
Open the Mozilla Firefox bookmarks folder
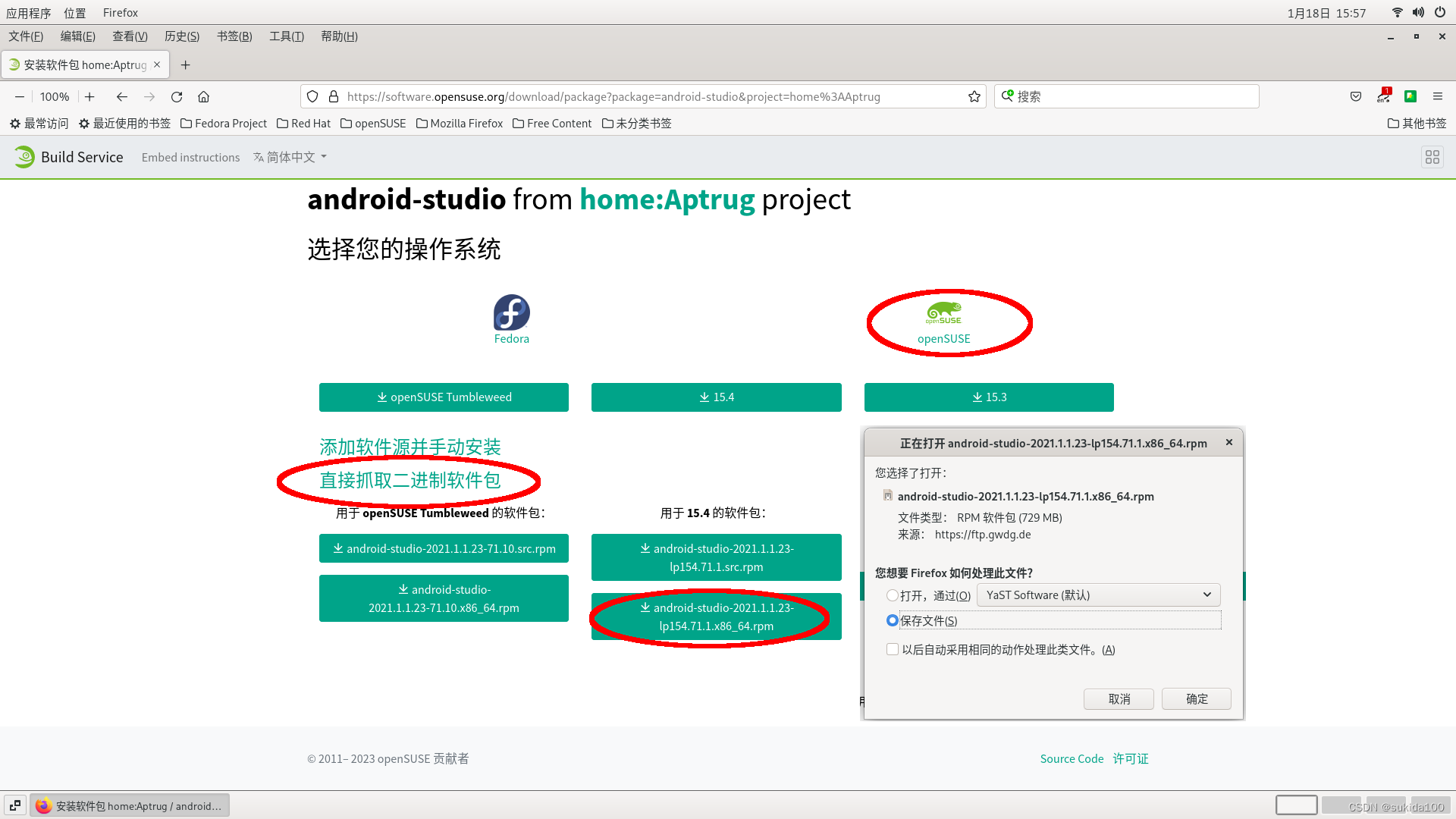[x=460, y=124]
